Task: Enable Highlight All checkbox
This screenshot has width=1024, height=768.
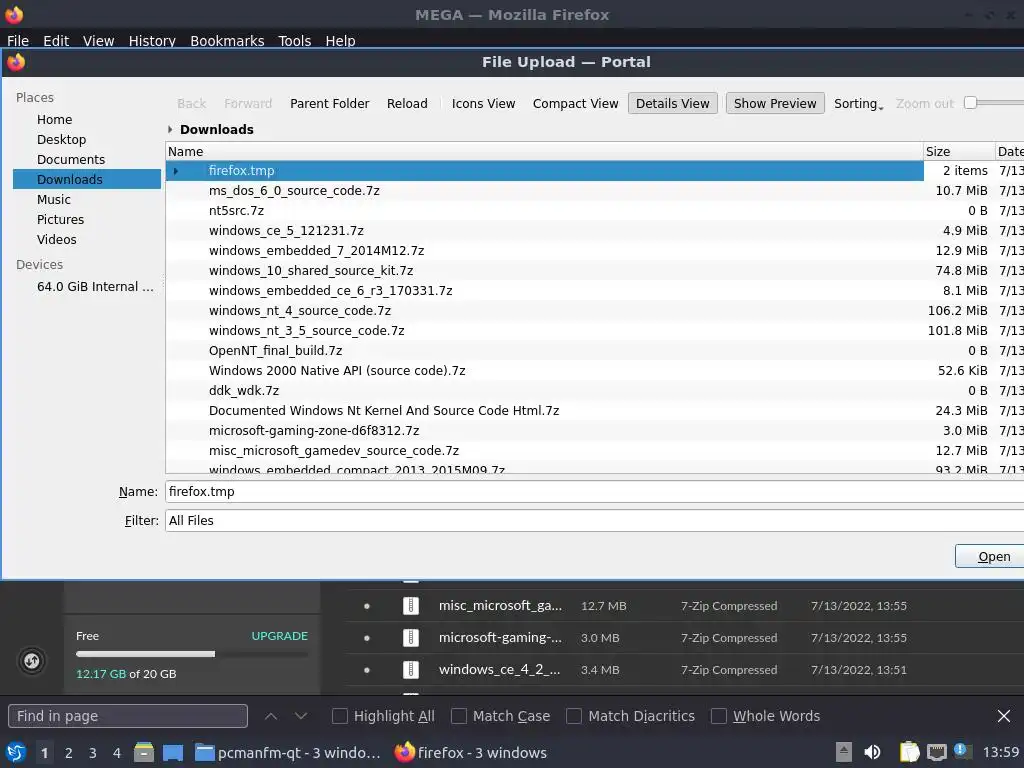Action: (x=340, y=716)
